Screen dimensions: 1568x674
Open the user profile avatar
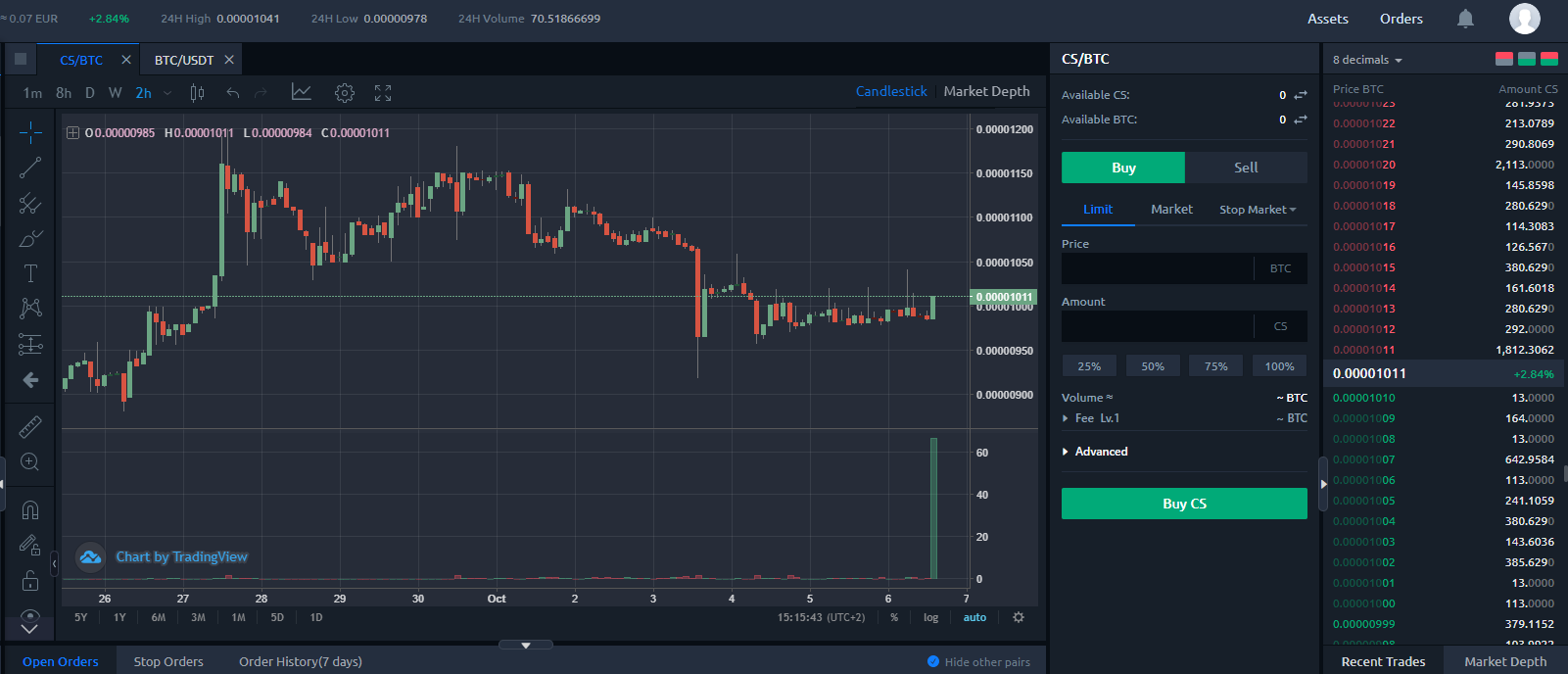pyautogui.click(x=1525, y=18)
